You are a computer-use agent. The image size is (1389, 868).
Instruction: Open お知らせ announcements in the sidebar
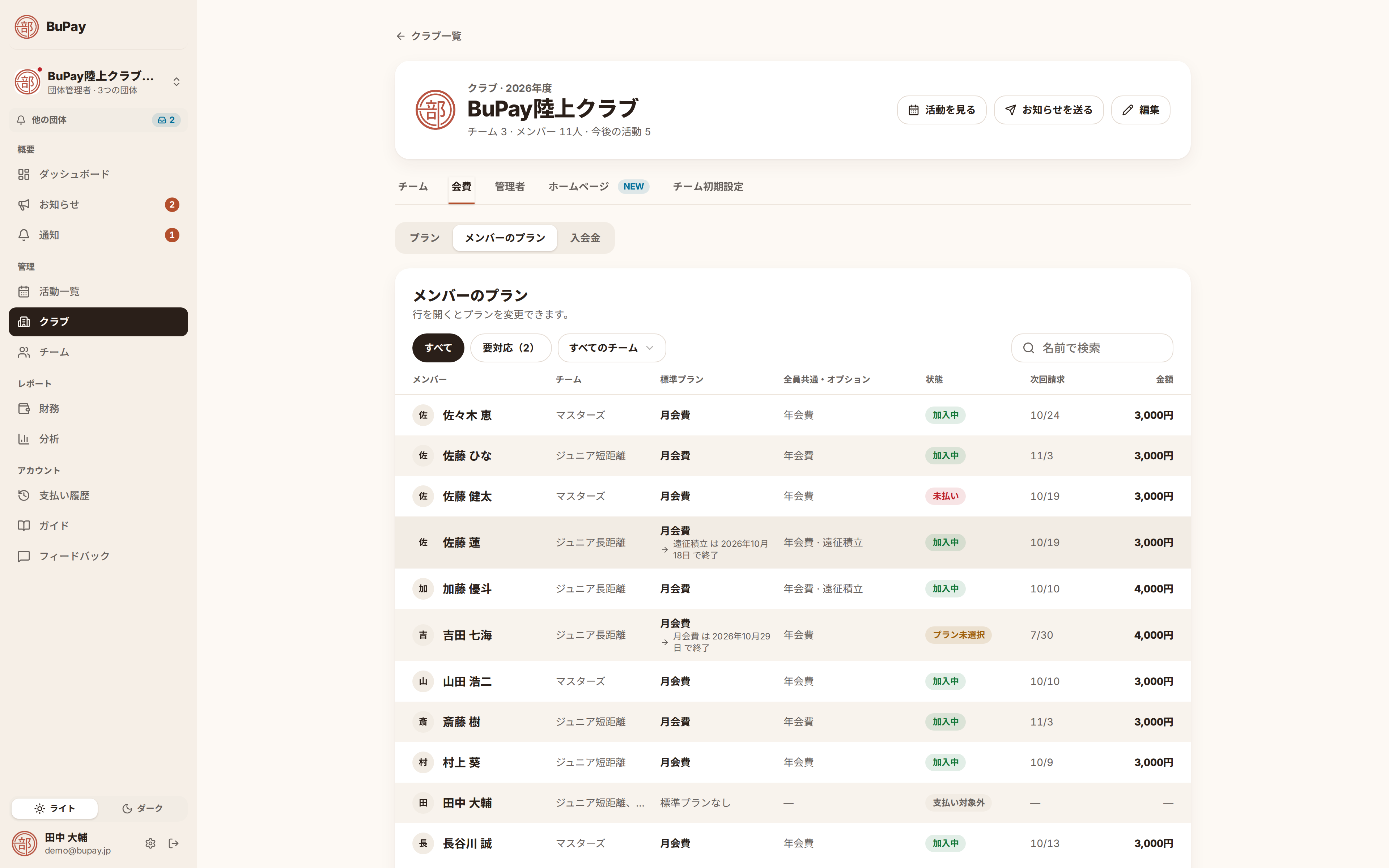[98, 204]
